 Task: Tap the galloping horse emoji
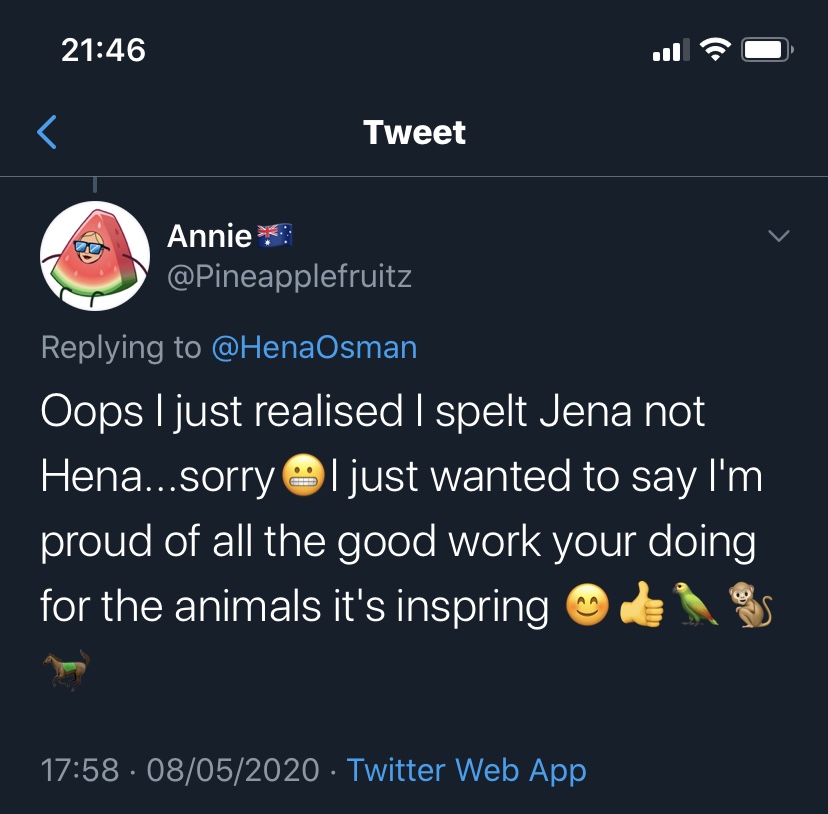[66, 668]
